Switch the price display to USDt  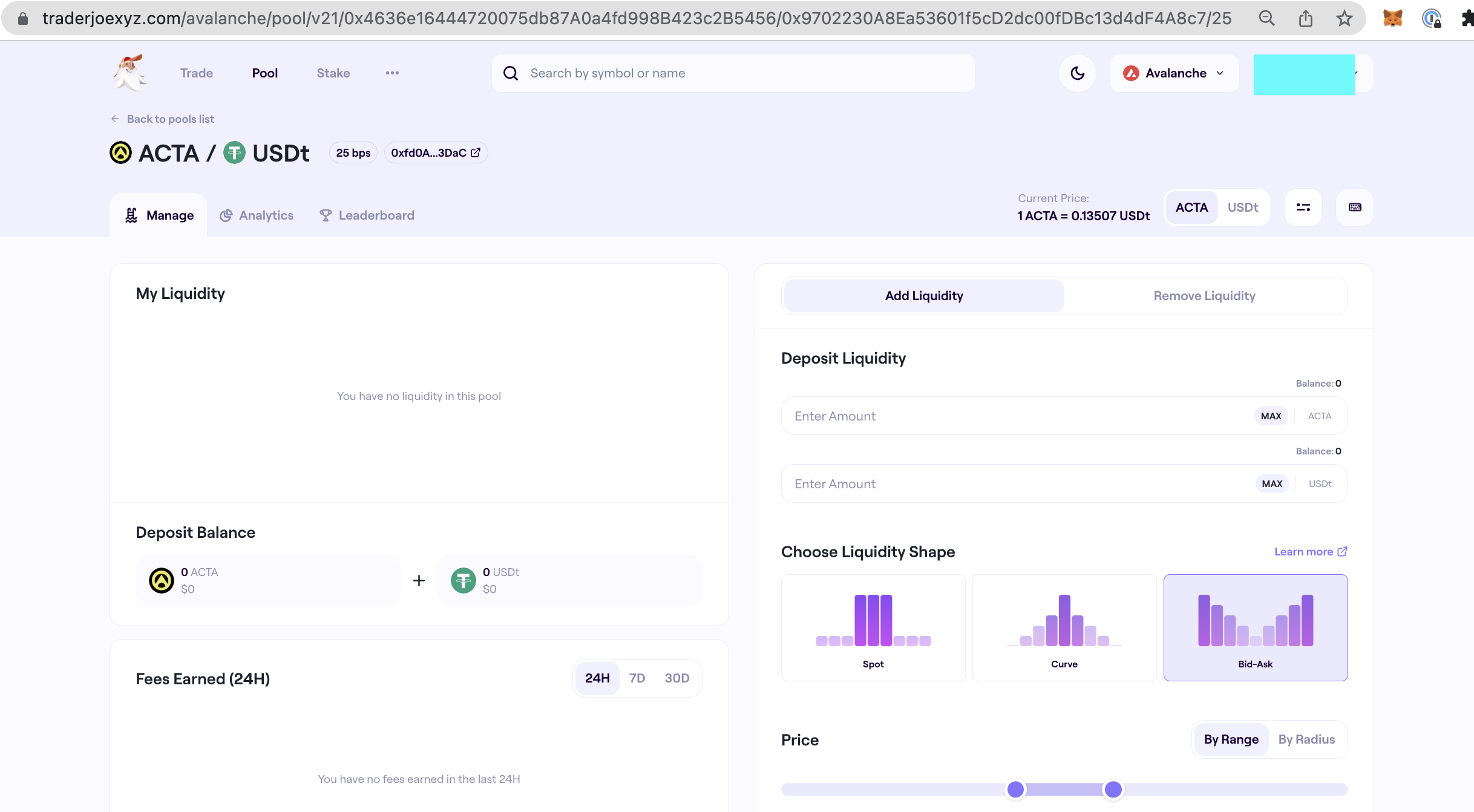(x=1242, y=208)
